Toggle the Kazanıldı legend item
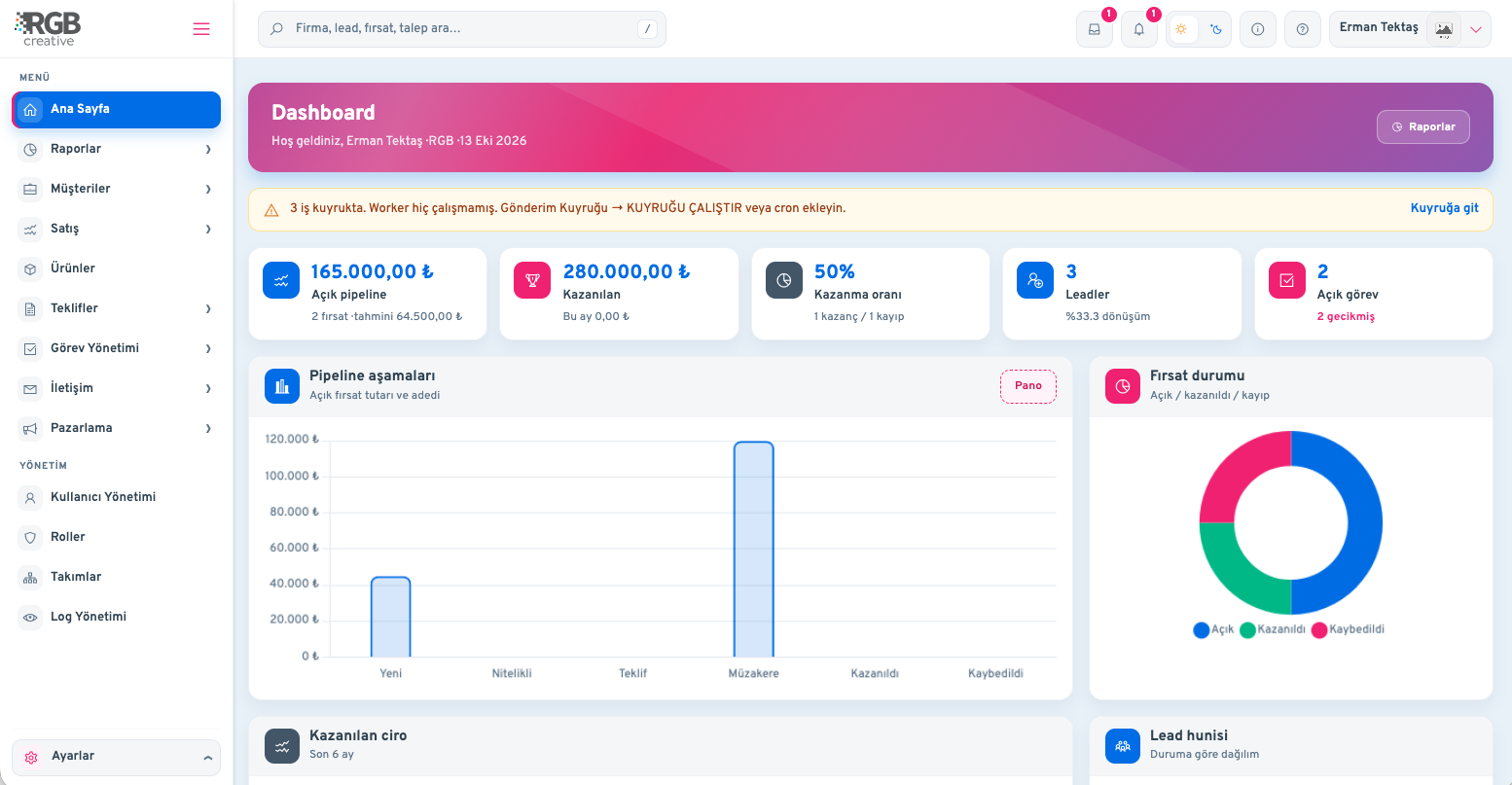 [x=1273, y=629]
